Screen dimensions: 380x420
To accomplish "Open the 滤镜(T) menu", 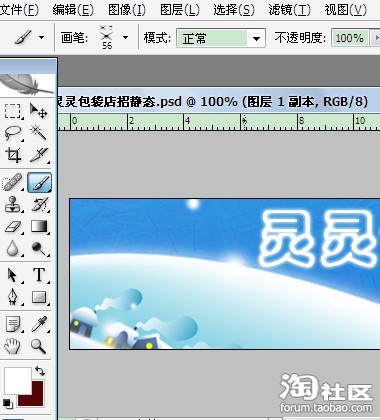I will click(x=289, y=10).
